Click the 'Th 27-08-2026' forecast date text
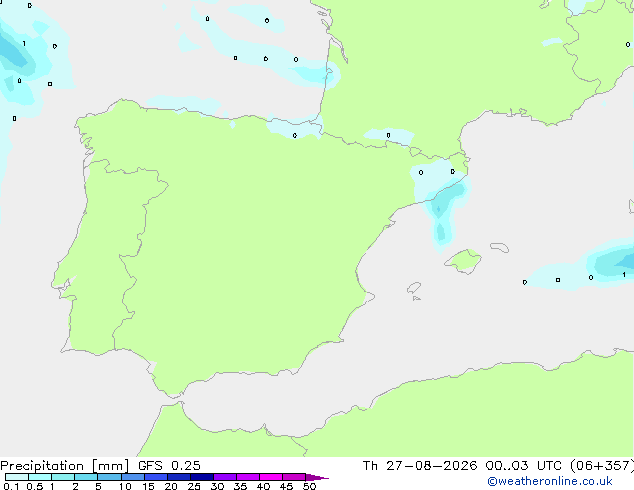634x490 pixels. (x=420, y=466)
